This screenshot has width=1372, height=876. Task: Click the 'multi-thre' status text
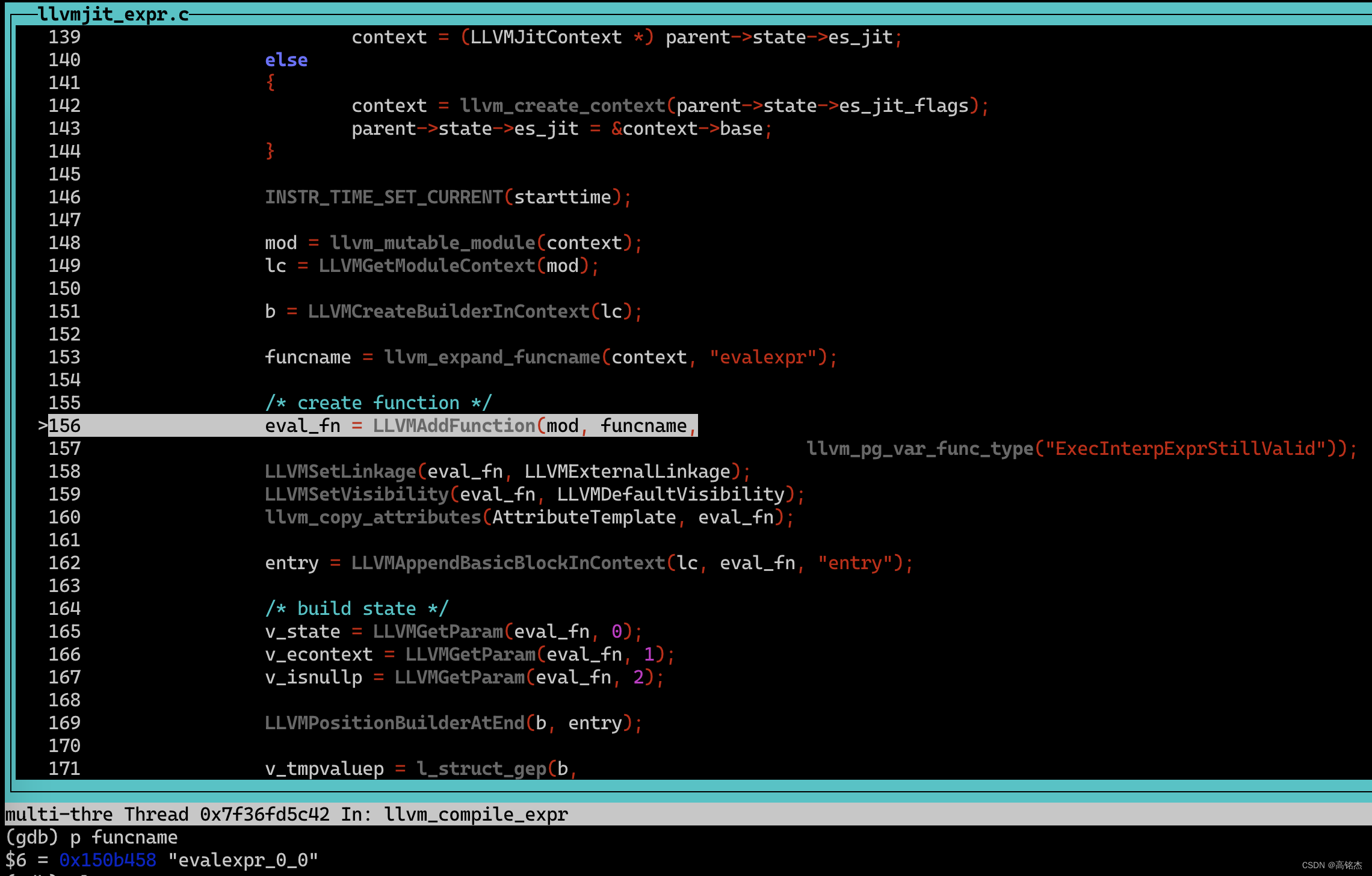tap(59, 815)
